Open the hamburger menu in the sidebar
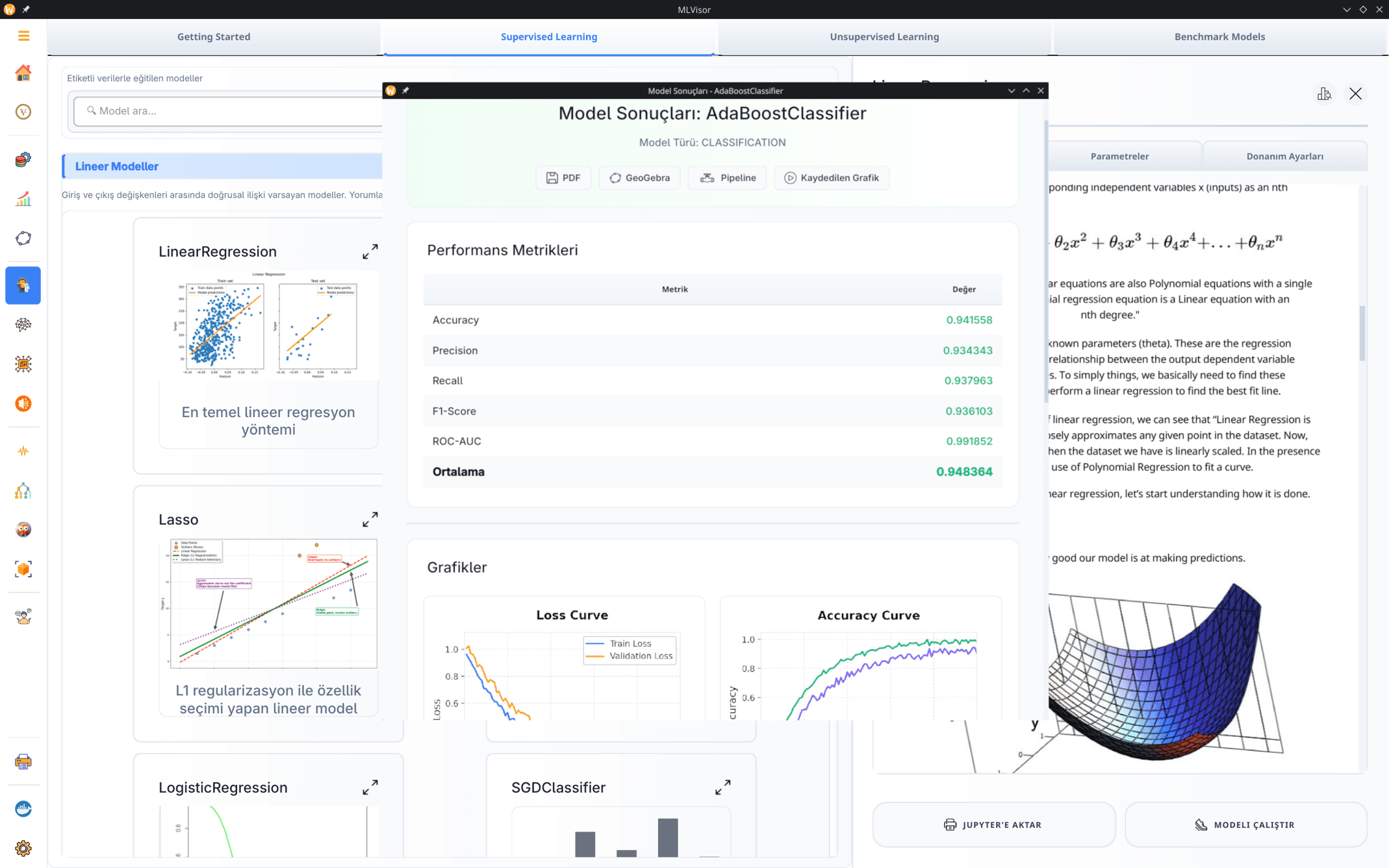This screenshot has height=868, width=1389. click(x=23, y=36)
